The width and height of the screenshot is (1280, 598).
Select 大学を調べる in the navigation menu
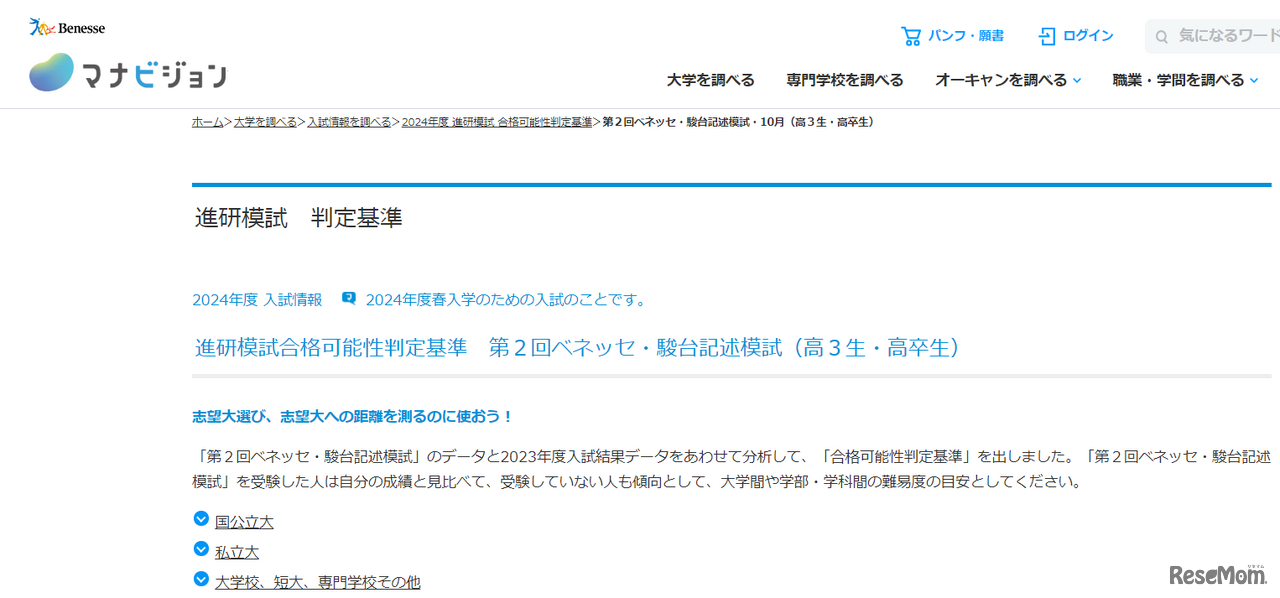coord(711,79)
